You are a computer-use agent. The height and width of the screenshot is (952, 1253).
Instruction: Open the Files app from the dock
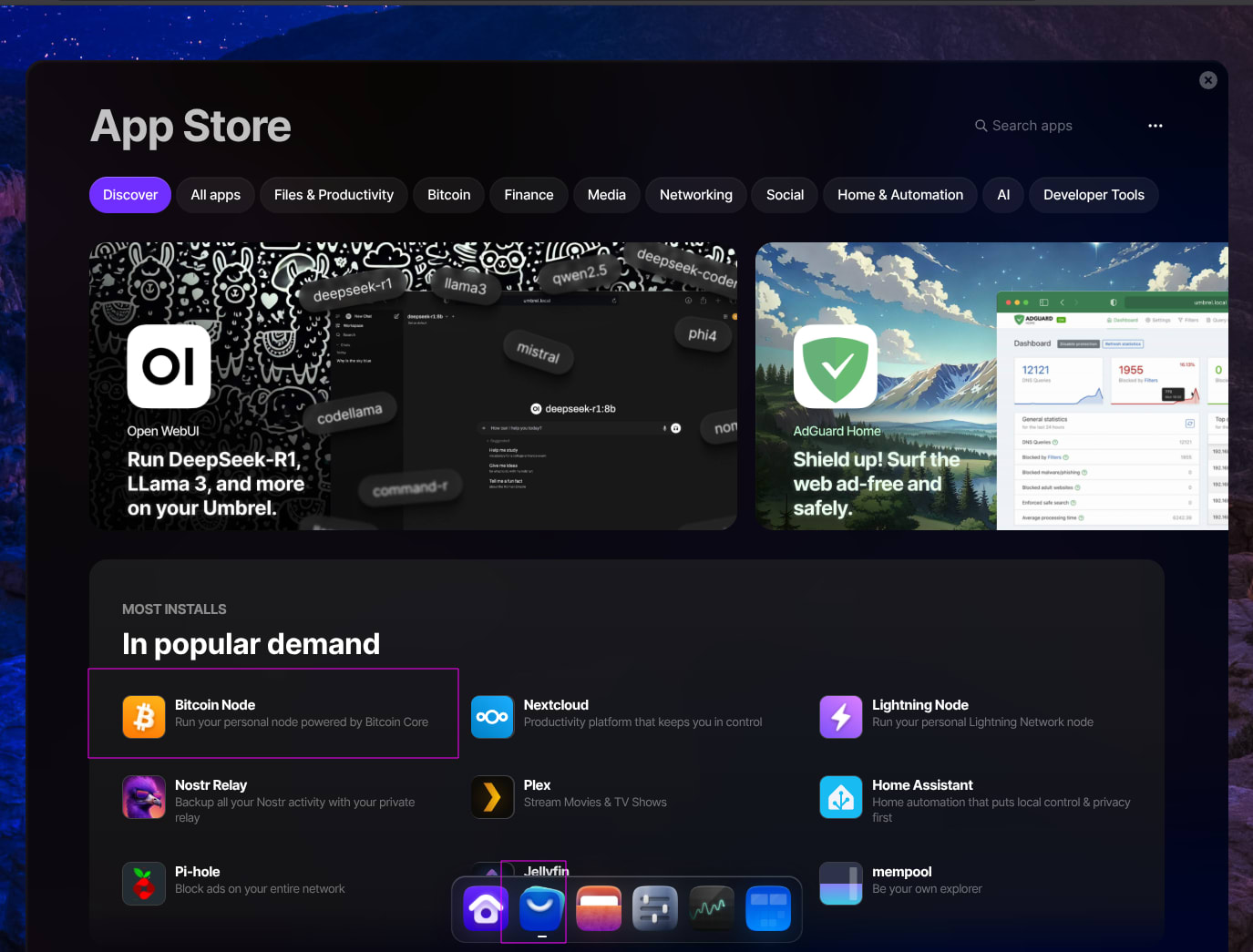pyautogui.click(x=599, y=908)
